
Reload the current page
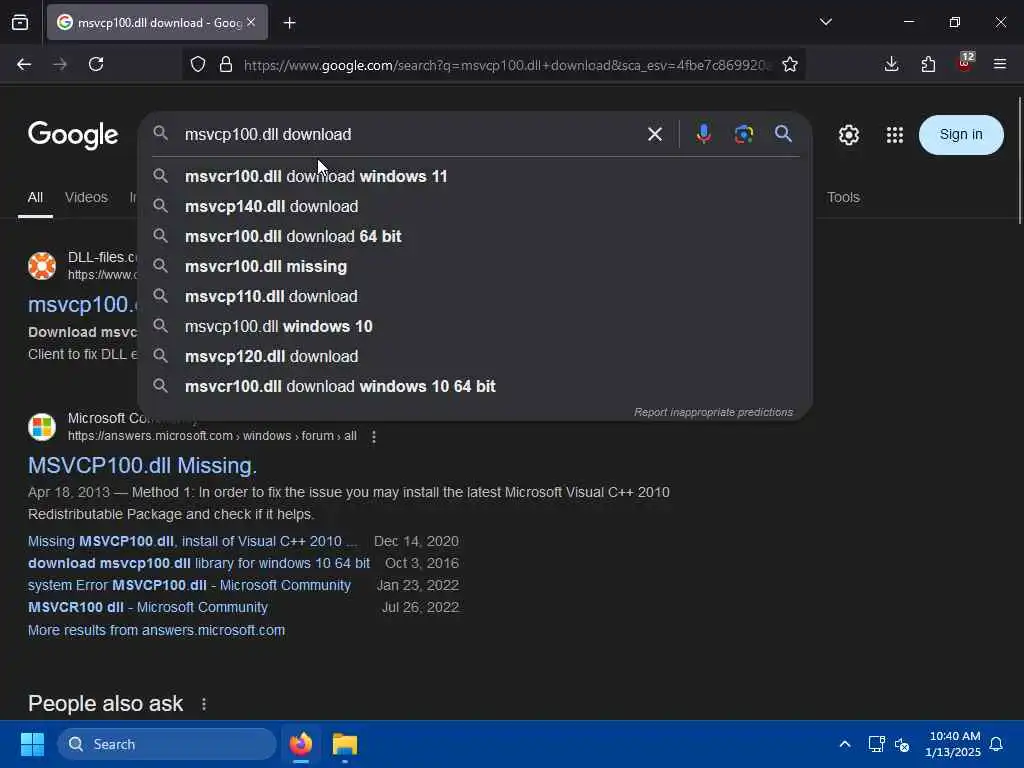96,64
